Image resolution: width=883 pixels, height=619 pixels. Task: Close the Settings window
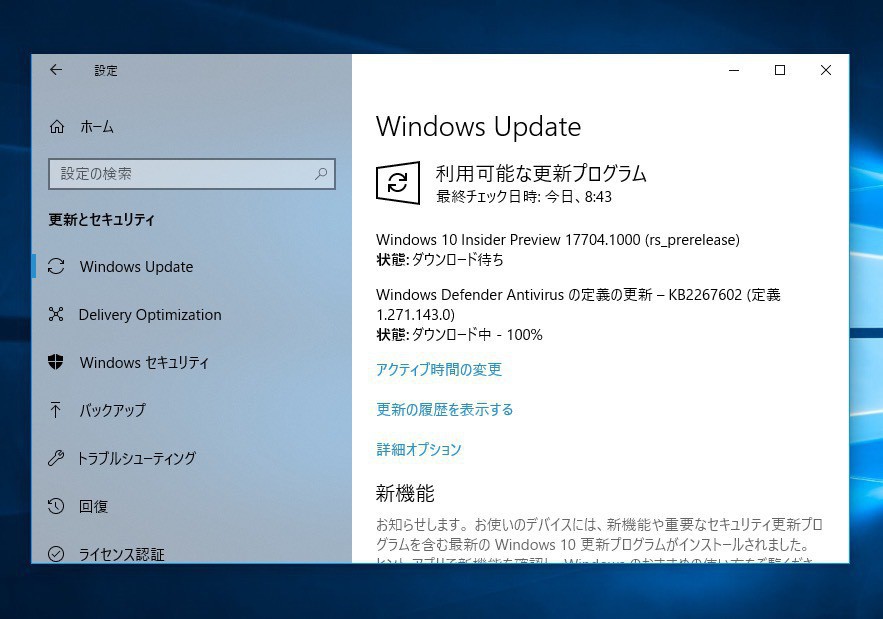(826, 70)
